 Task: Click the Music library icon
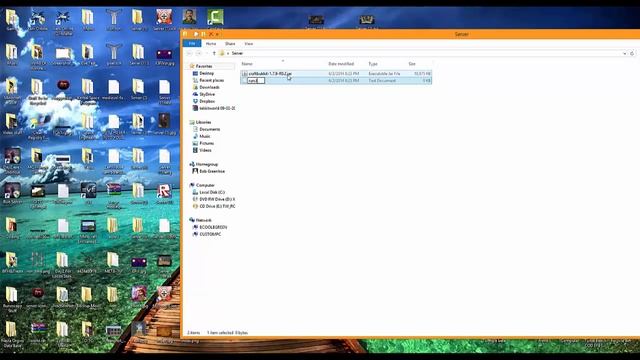point(195,136)
